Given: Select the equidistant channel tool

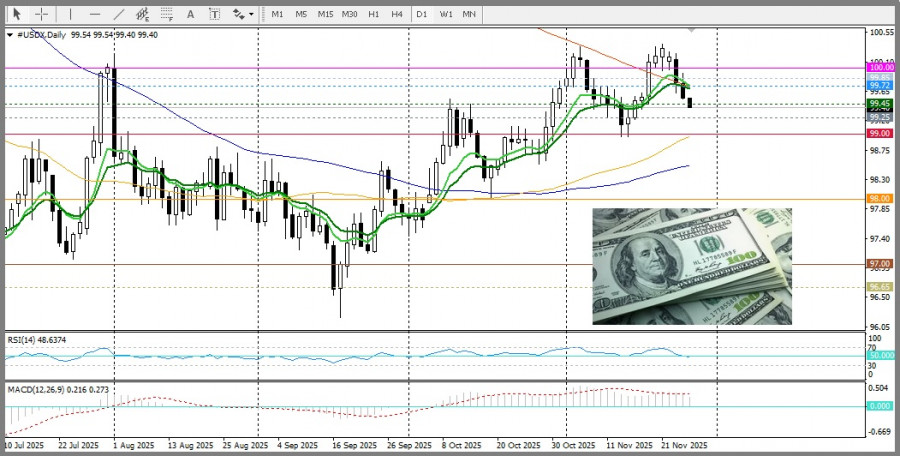Looking at the screenshot, I should click(143, 14).
